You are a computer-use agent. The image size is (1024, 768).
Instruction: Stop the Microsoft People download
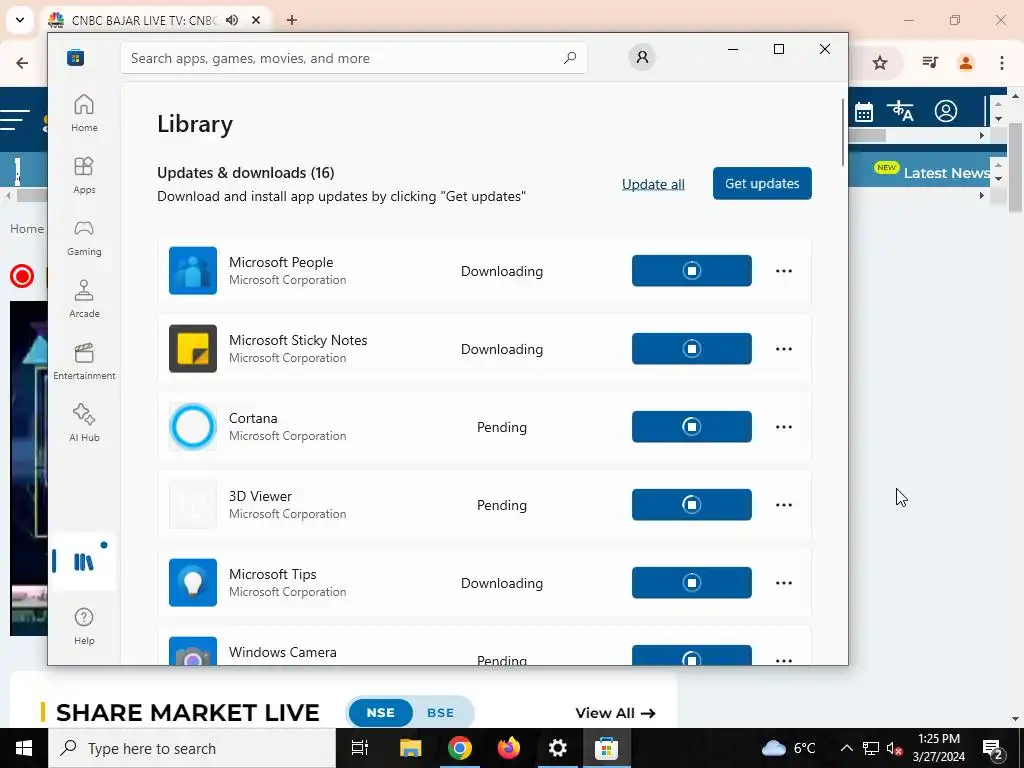[692, 270]
